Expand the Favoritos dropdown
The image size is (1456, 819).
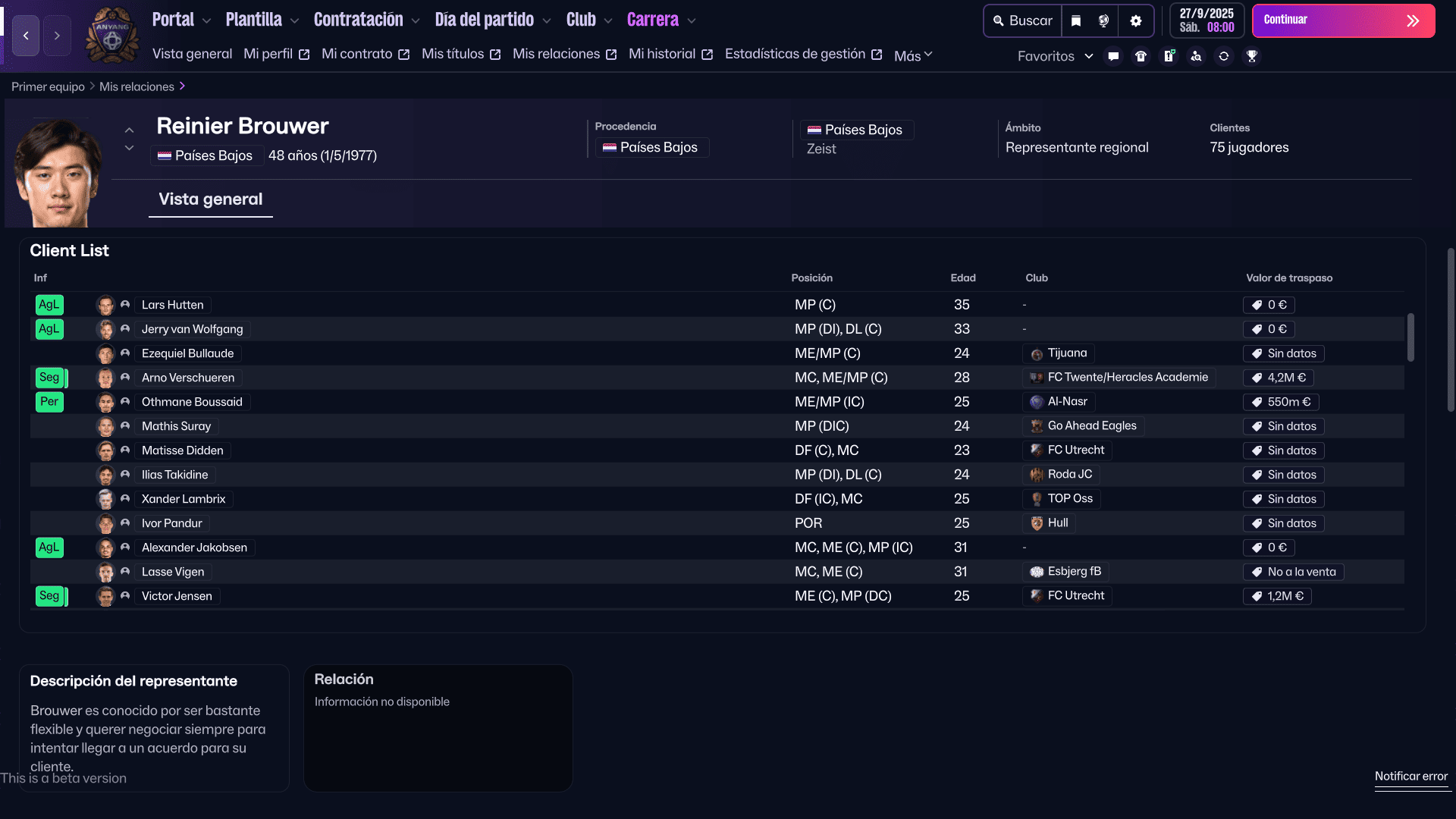pyautogui.click(x=1055, y=56)
